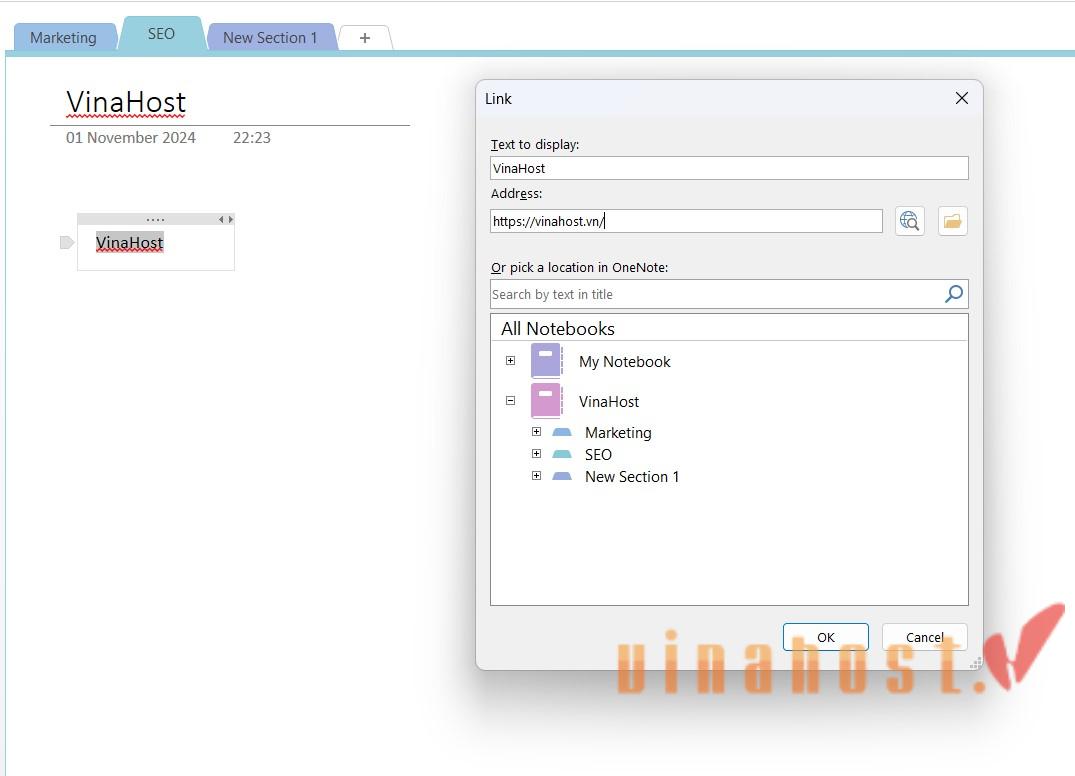Click the Text to display field
The height and width of the screenshot is (776, 1075).
729,168
